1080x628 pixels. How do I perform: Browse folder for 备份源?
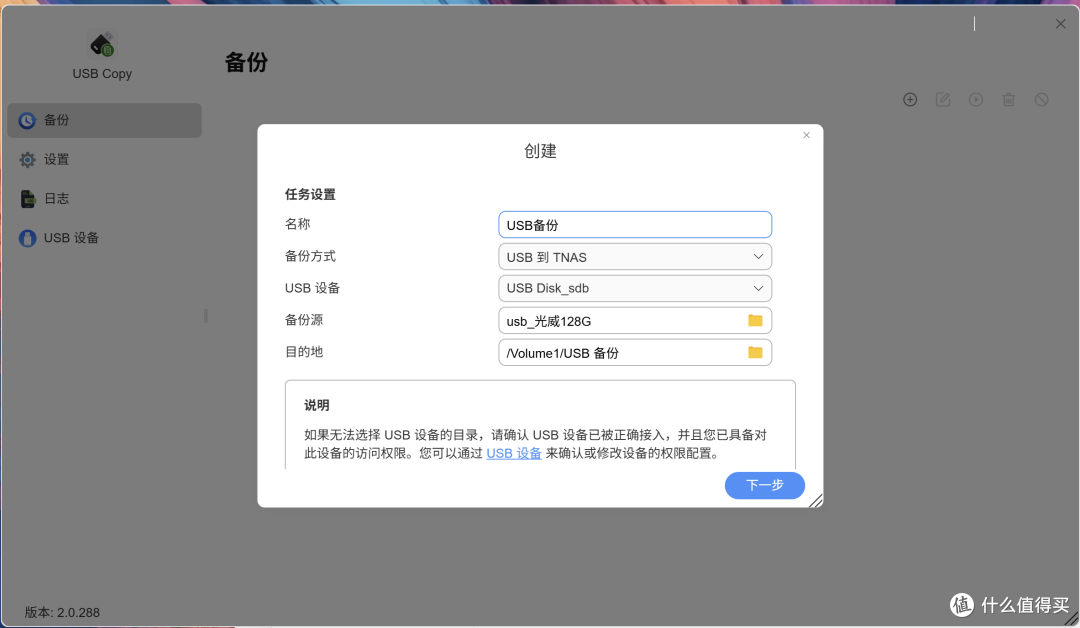click(756, 320)
